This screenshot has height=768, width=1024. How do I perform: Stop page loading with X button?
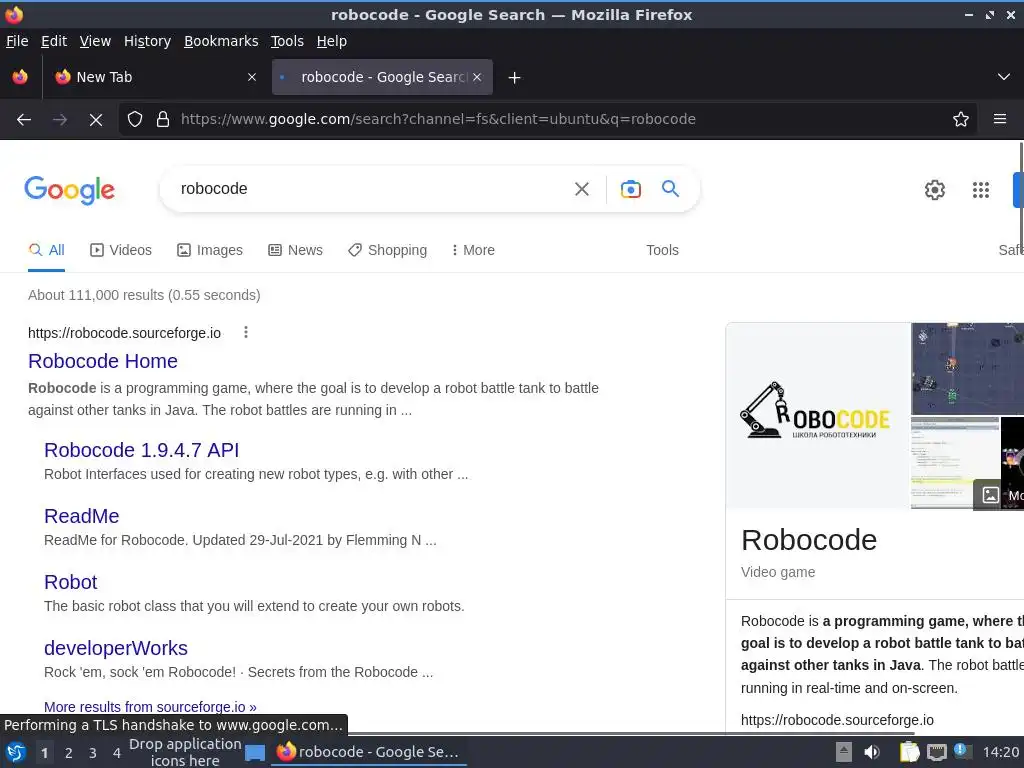click(96, 120)
